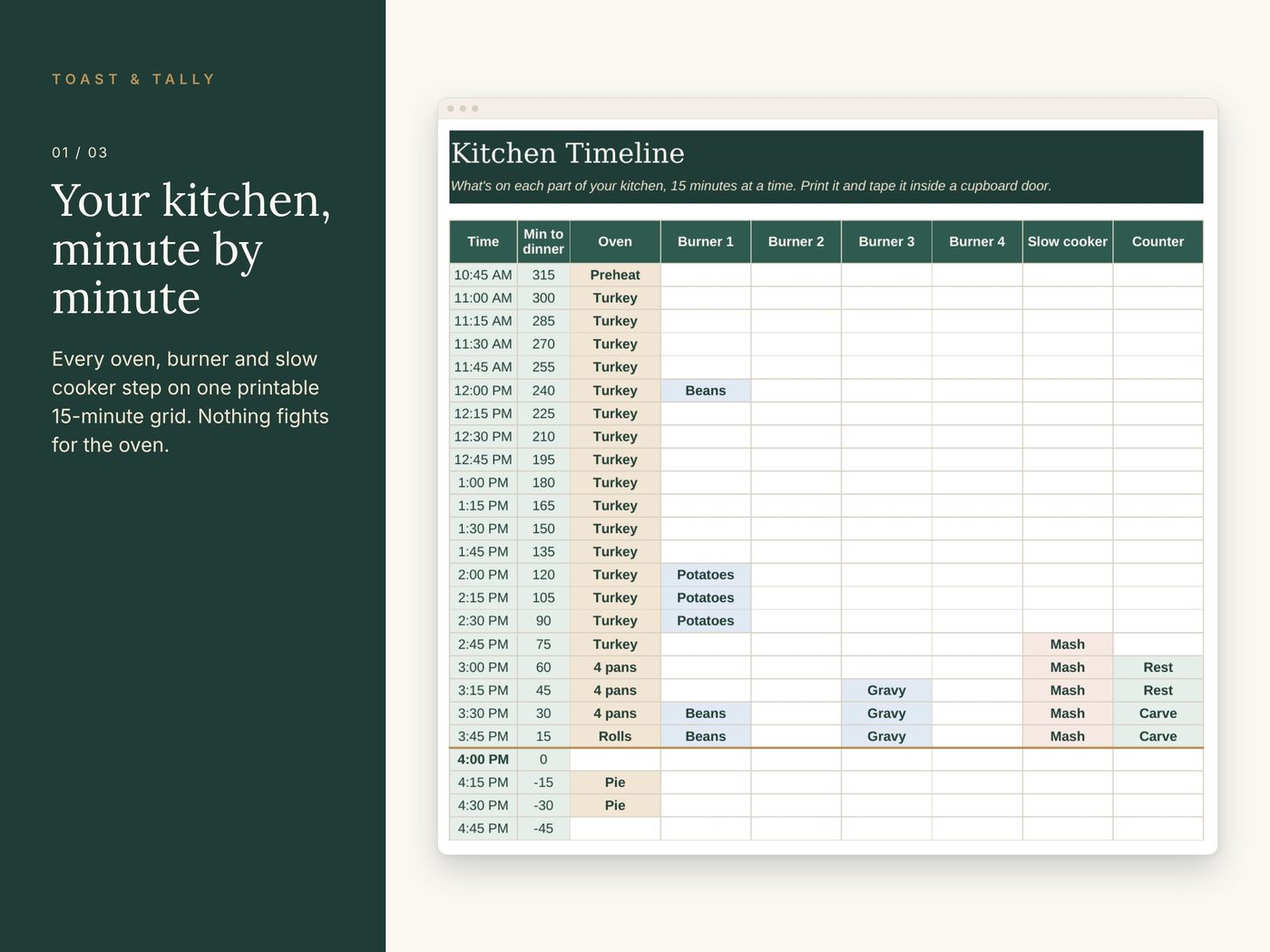Image resolution: width=1270 pixels, height=952 pixels.
Task: Click the Gravy cell at 3:15 PM
Action: pyautogui.click(x=887, y=691)
